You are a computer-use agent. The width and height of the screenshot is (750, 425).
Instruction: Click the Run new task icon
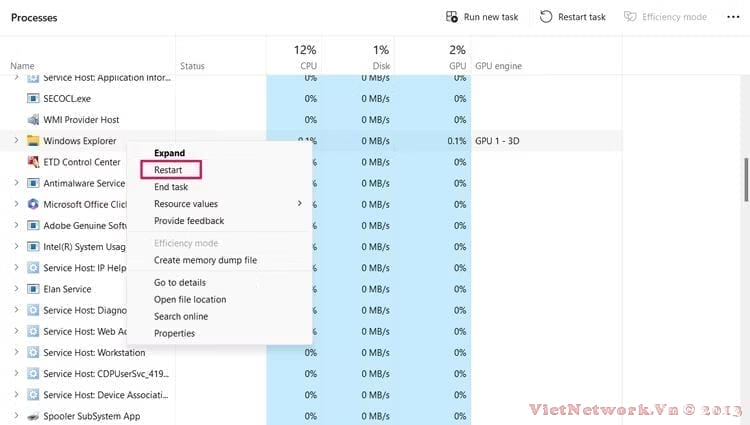coord(452,17)
